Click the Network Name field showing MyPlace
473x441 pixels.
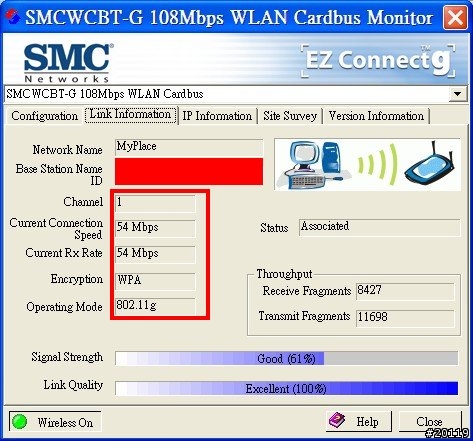tap(189, 147)
